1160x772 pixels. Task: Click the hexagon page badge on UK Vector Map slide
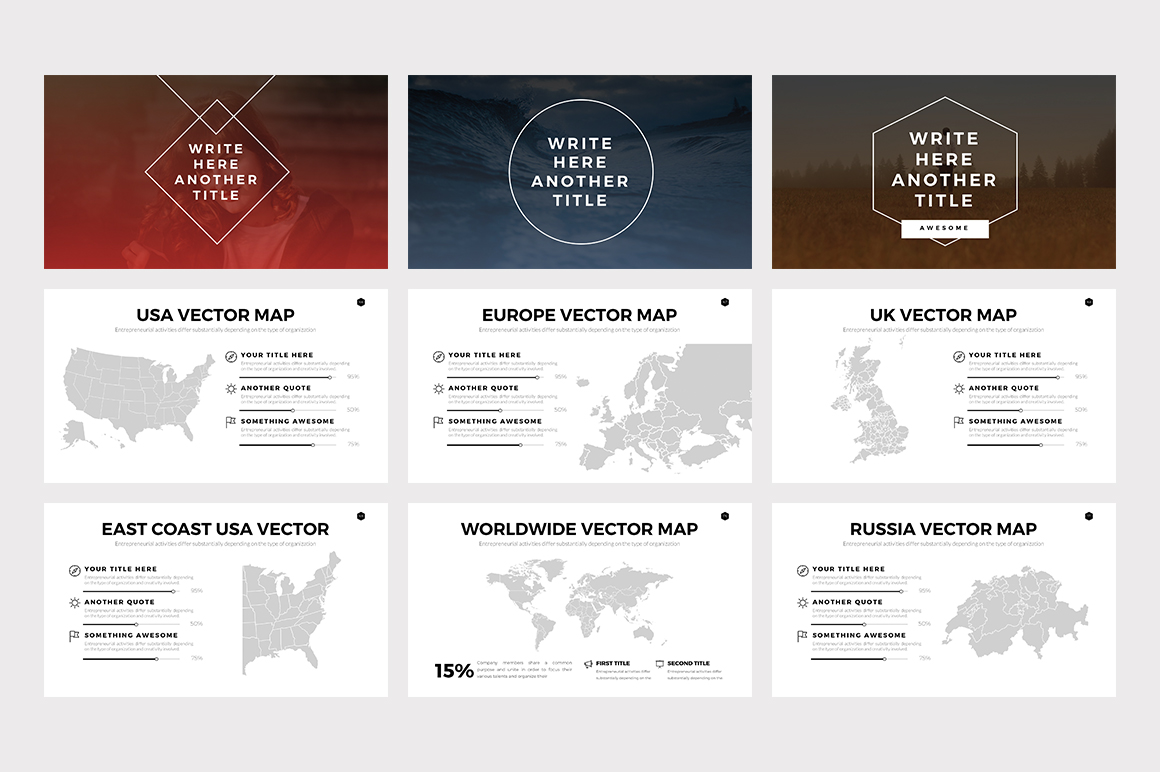pyautogui.click(x=1089, y=302)
